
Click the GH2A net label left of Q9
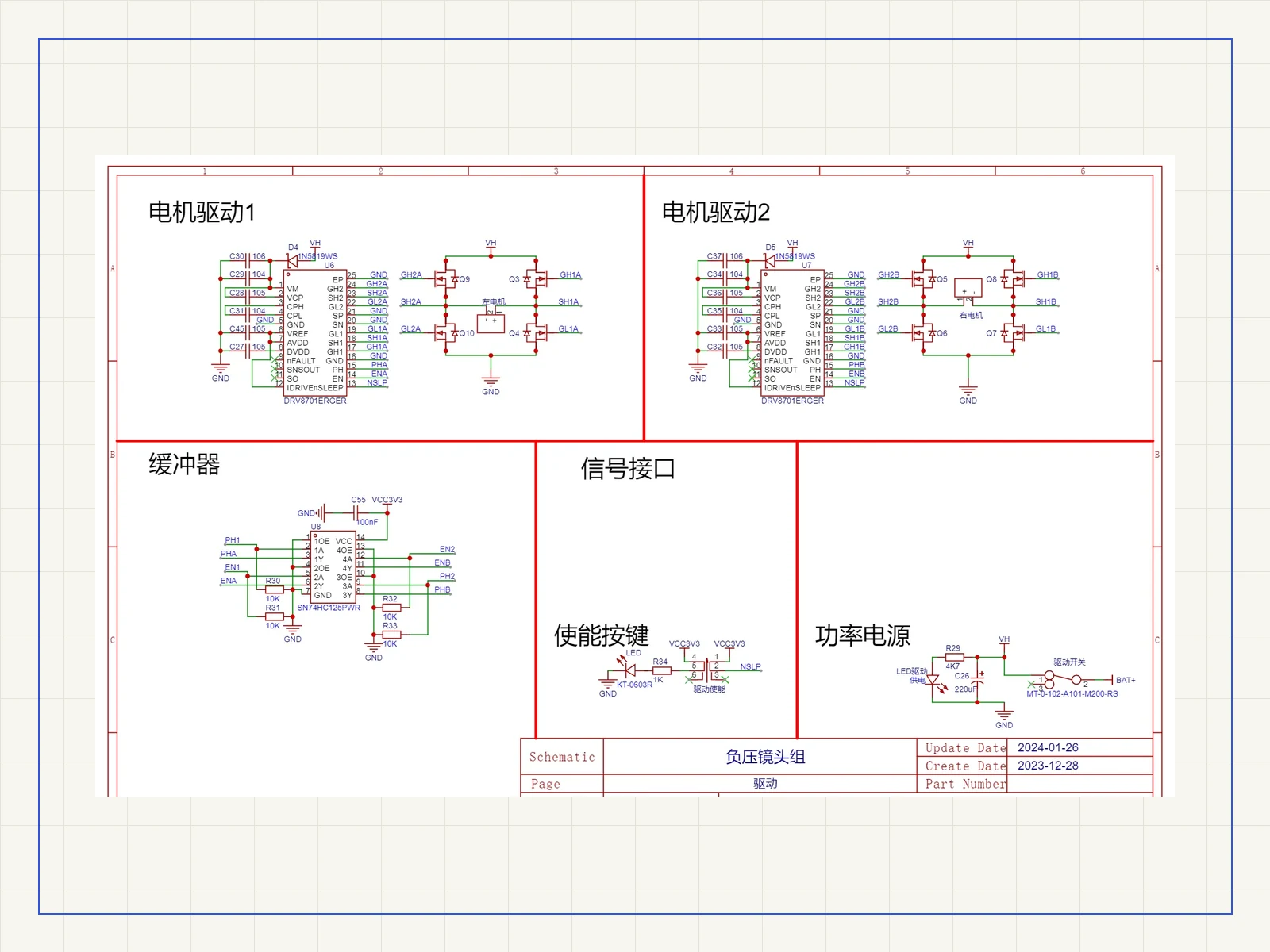click(411, 274)
